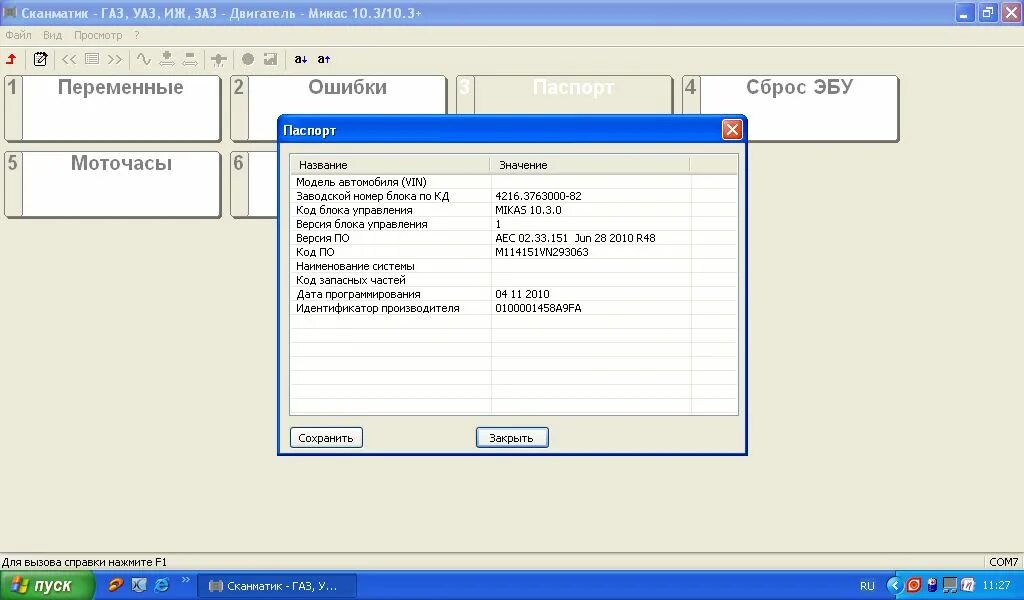
Task: Click the RU language indicator
Action: [x=867, y=586]
